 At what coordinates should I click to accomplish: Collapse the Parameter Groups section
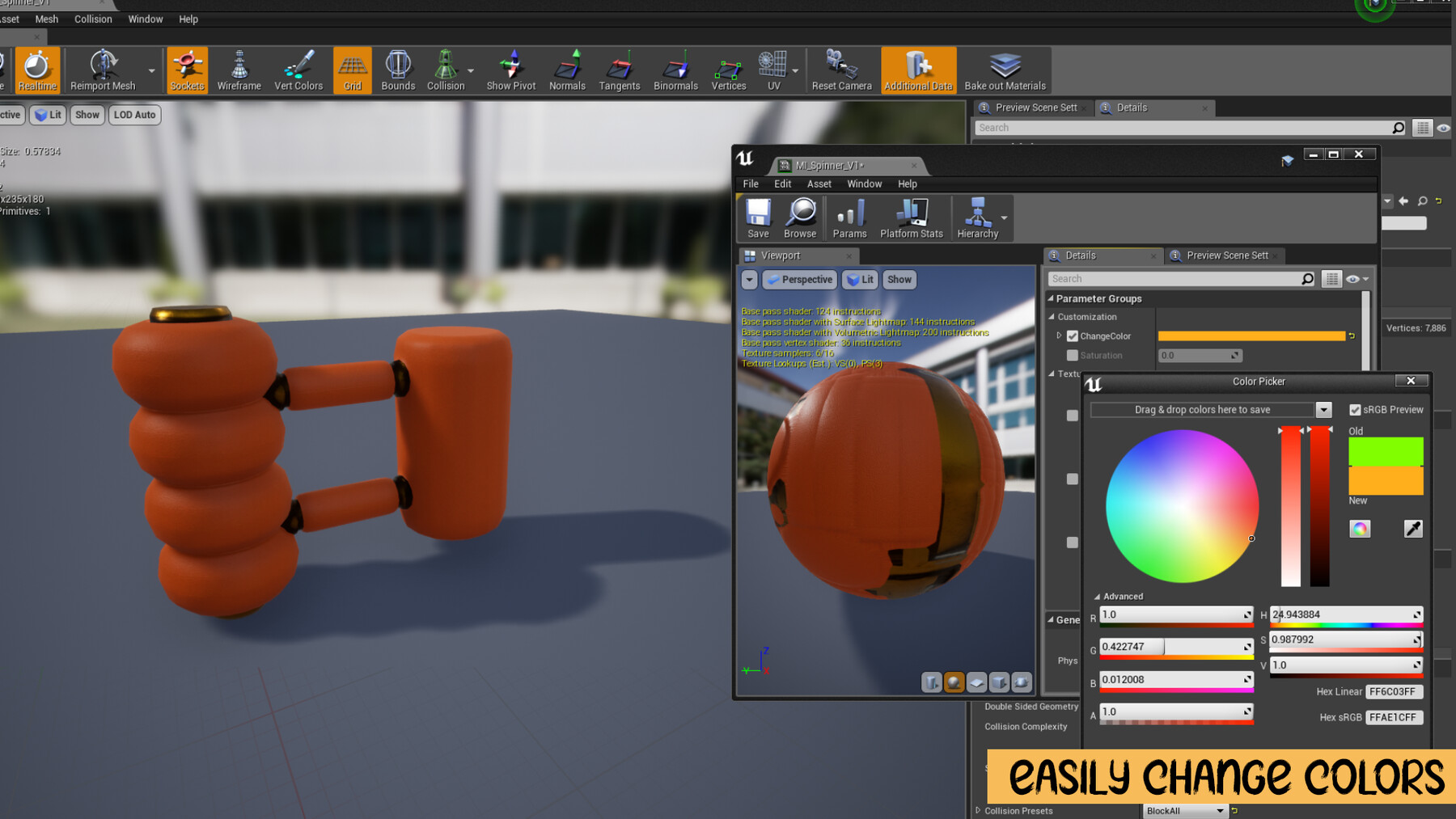(1049, 298)
